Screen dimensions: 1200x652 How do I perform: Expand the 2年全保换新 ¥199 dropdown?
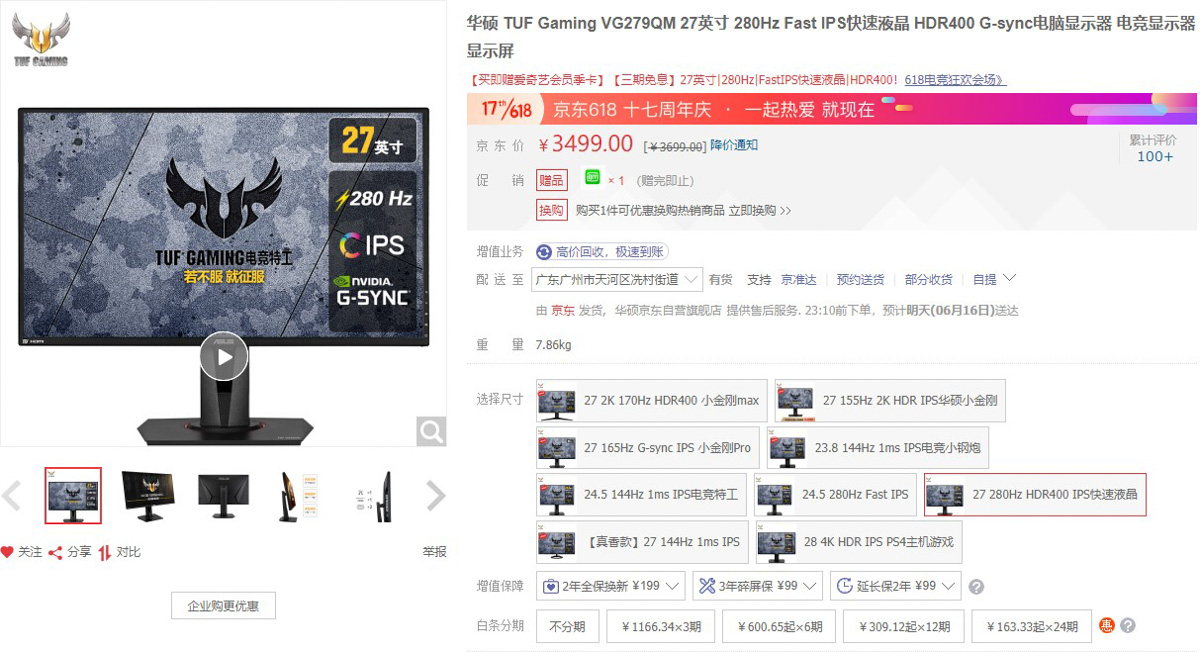pos(611,586)
